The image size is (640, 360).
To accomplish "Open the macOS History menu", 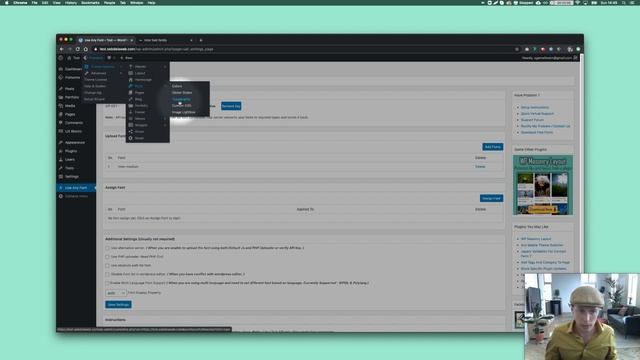I will (71, 2).
